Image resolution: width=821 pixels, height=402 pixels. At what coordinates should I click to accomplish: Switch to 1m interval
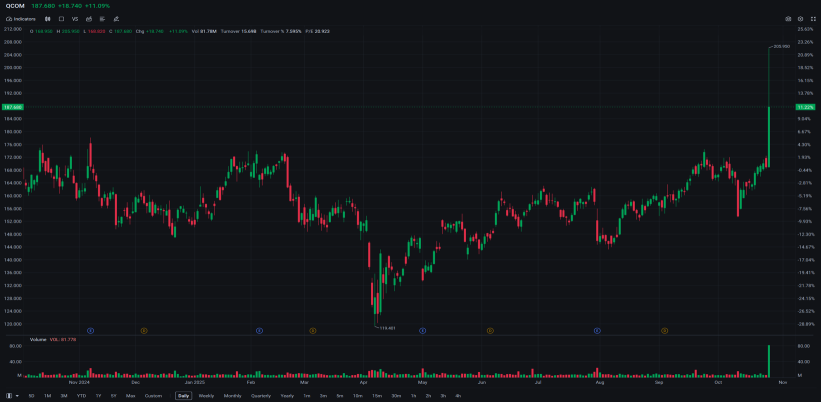[307, 396]
